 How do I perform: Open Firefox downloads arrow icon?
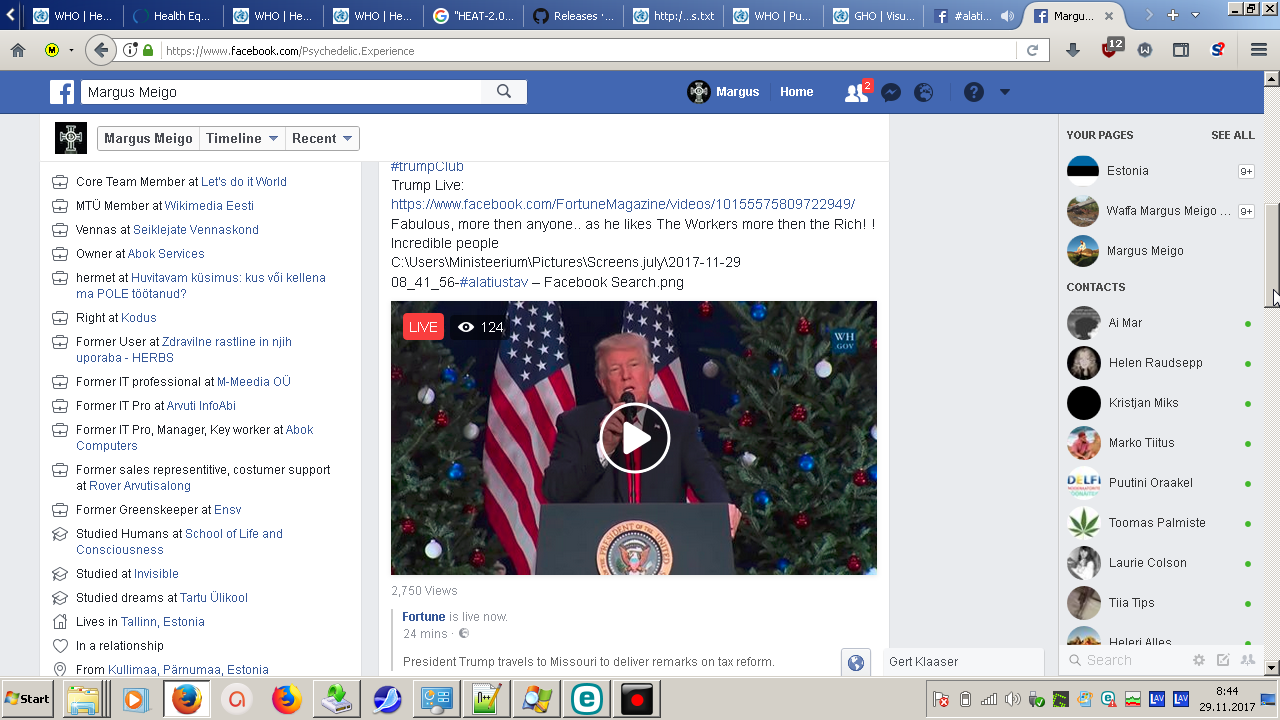(x=1073, y=50)
